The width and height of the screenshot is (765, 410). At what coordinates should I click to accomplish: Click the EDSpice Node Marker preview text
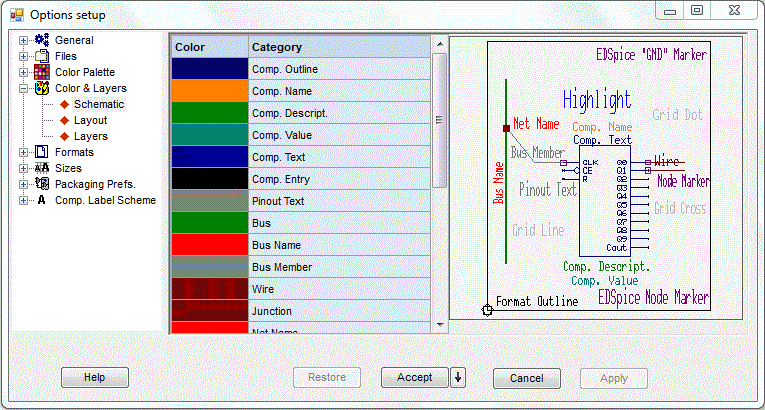(x=653, y=297)
